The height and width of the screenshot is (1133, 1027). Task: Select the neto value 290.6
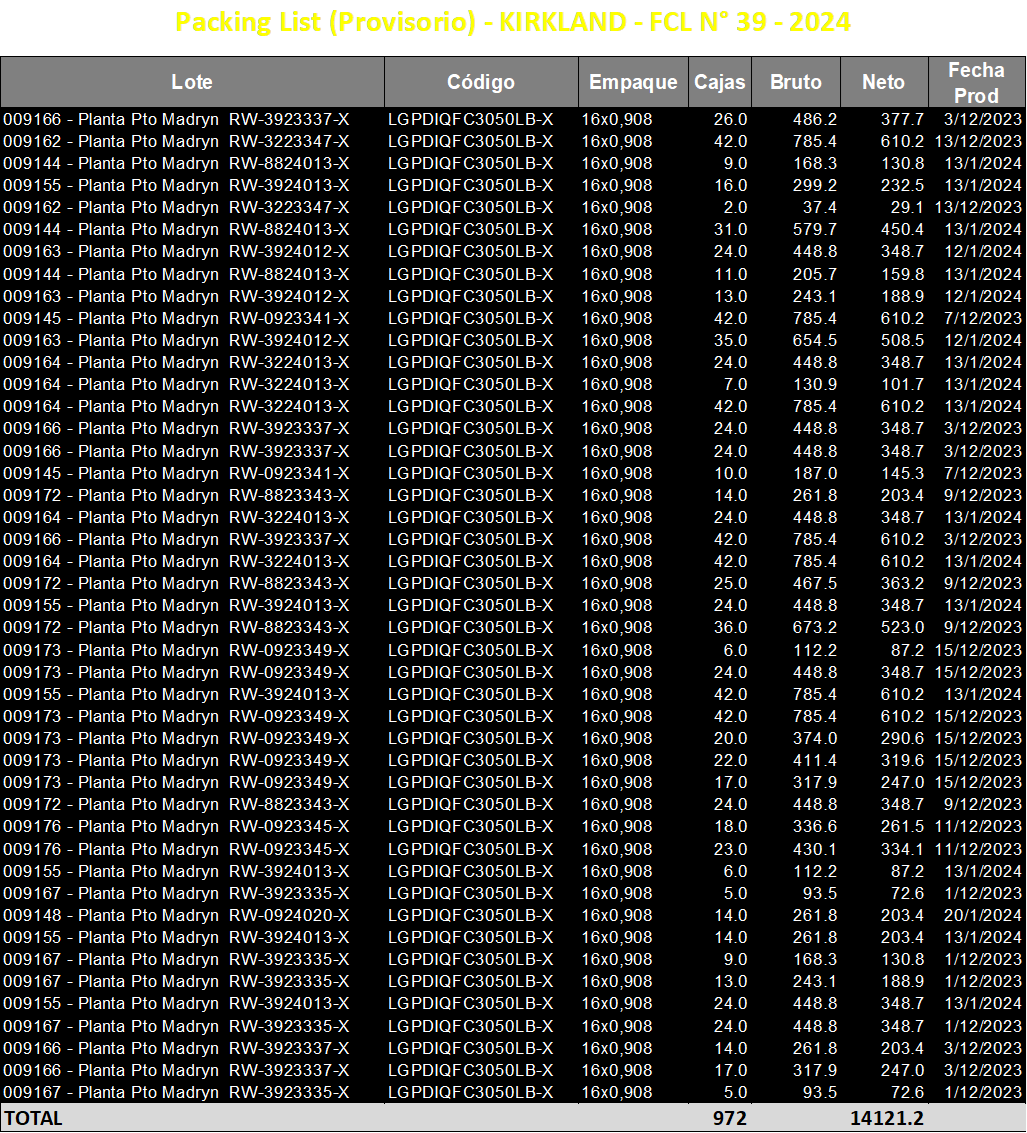coord(902,738)
